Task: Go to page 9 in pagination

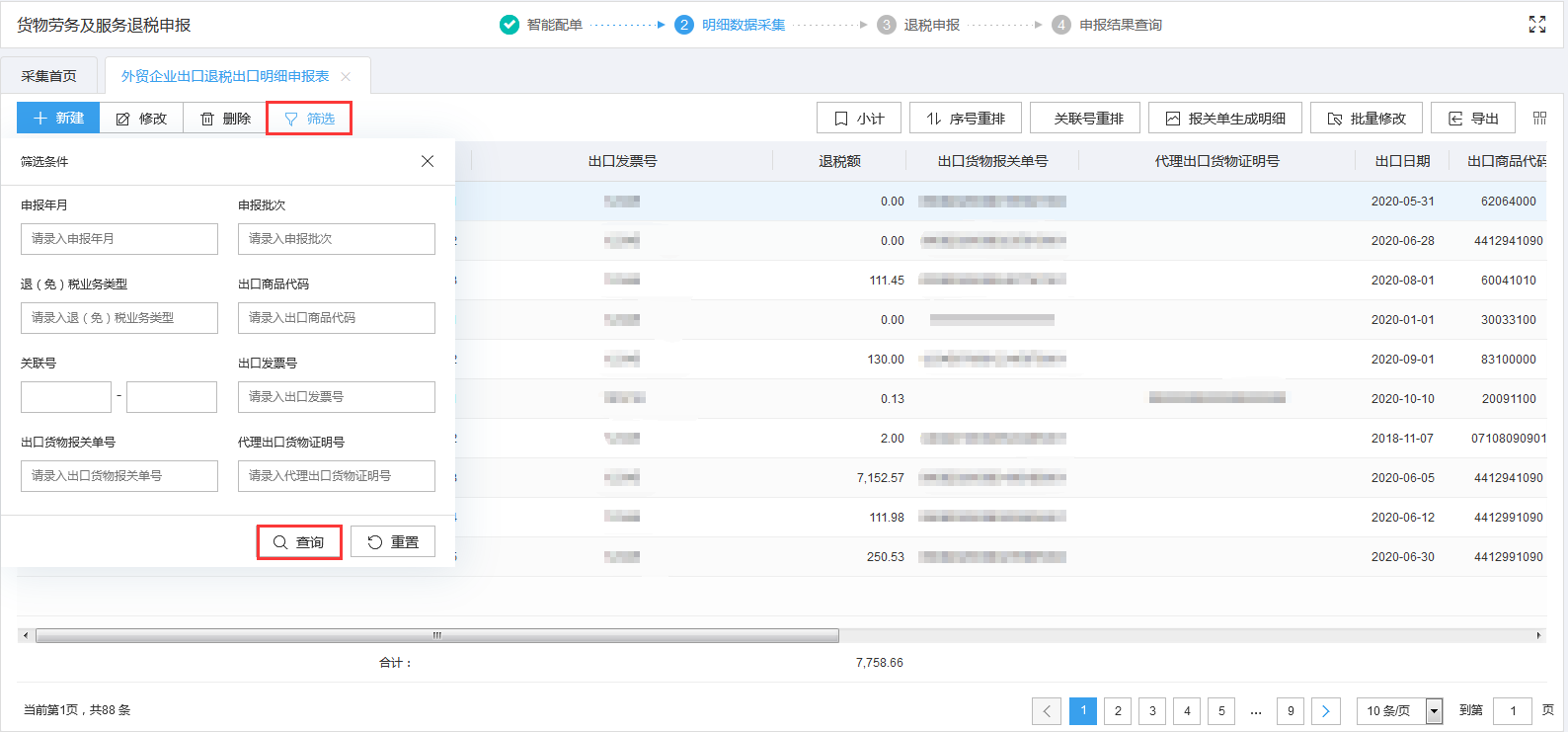Action: [1290, 710]
